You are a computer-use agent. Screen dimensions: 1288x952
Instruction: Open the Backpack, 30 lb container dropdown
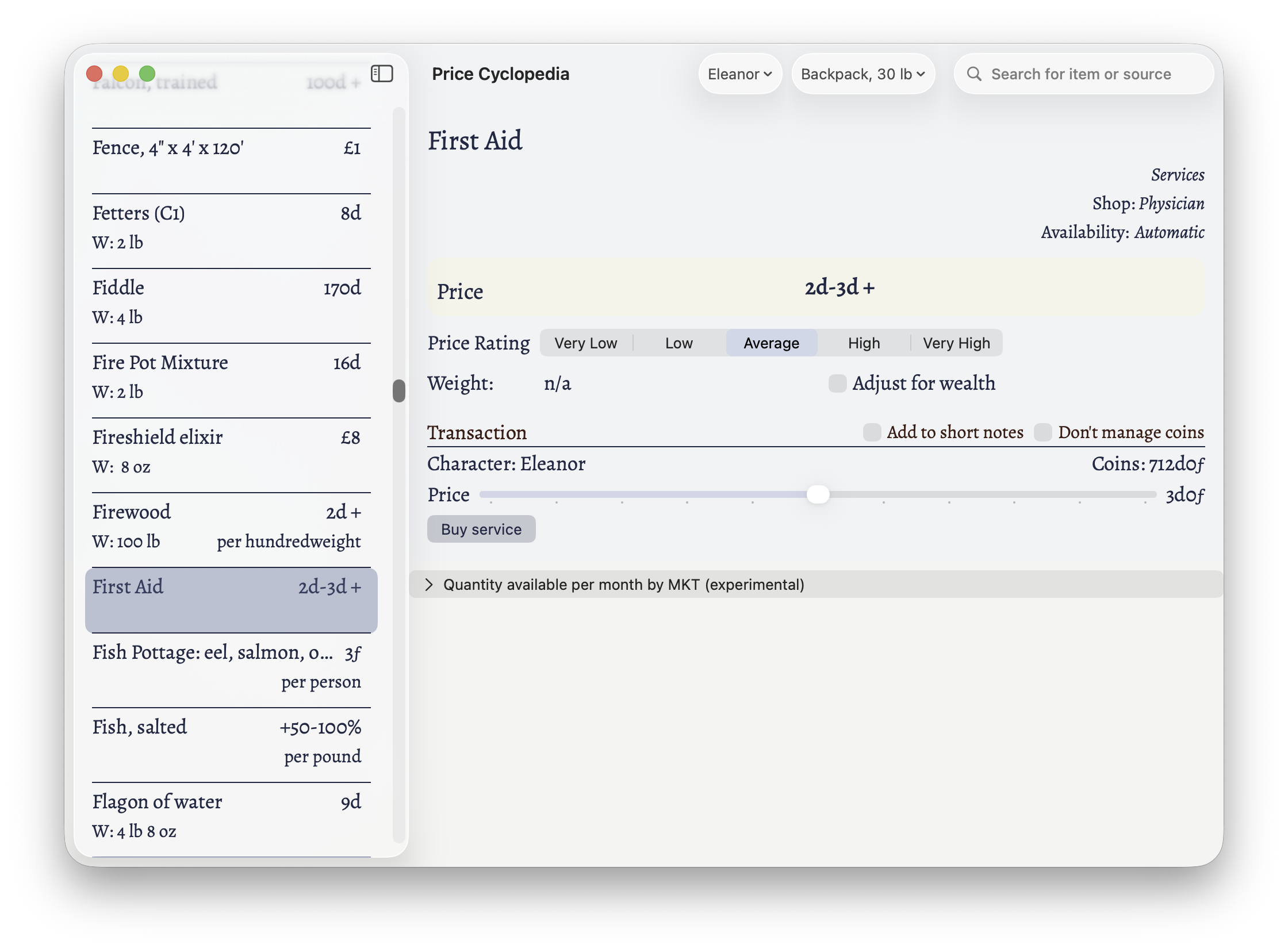[862, 74]
